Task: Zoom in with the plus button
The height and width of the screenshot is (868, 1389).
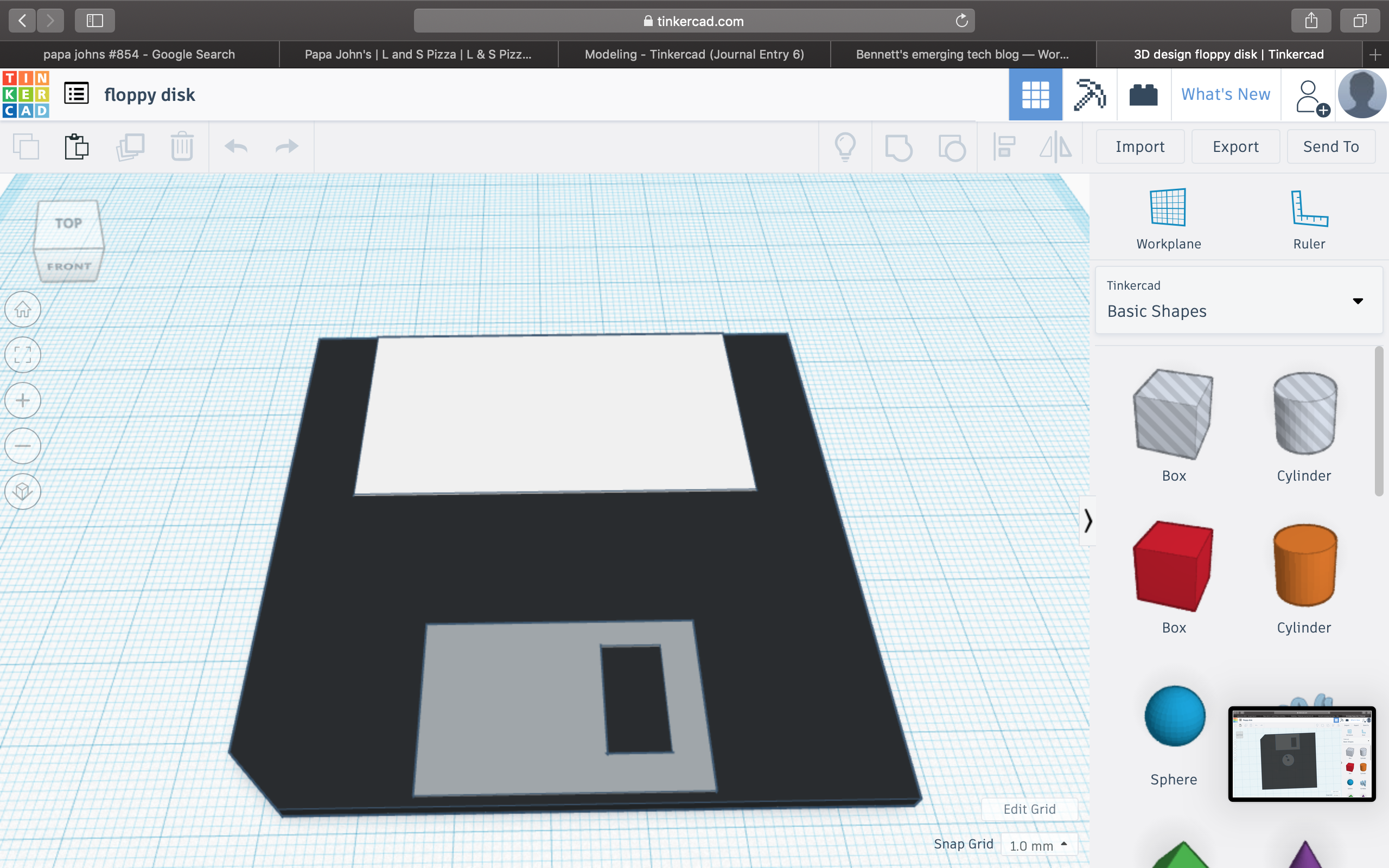Action: pos(23,400)
